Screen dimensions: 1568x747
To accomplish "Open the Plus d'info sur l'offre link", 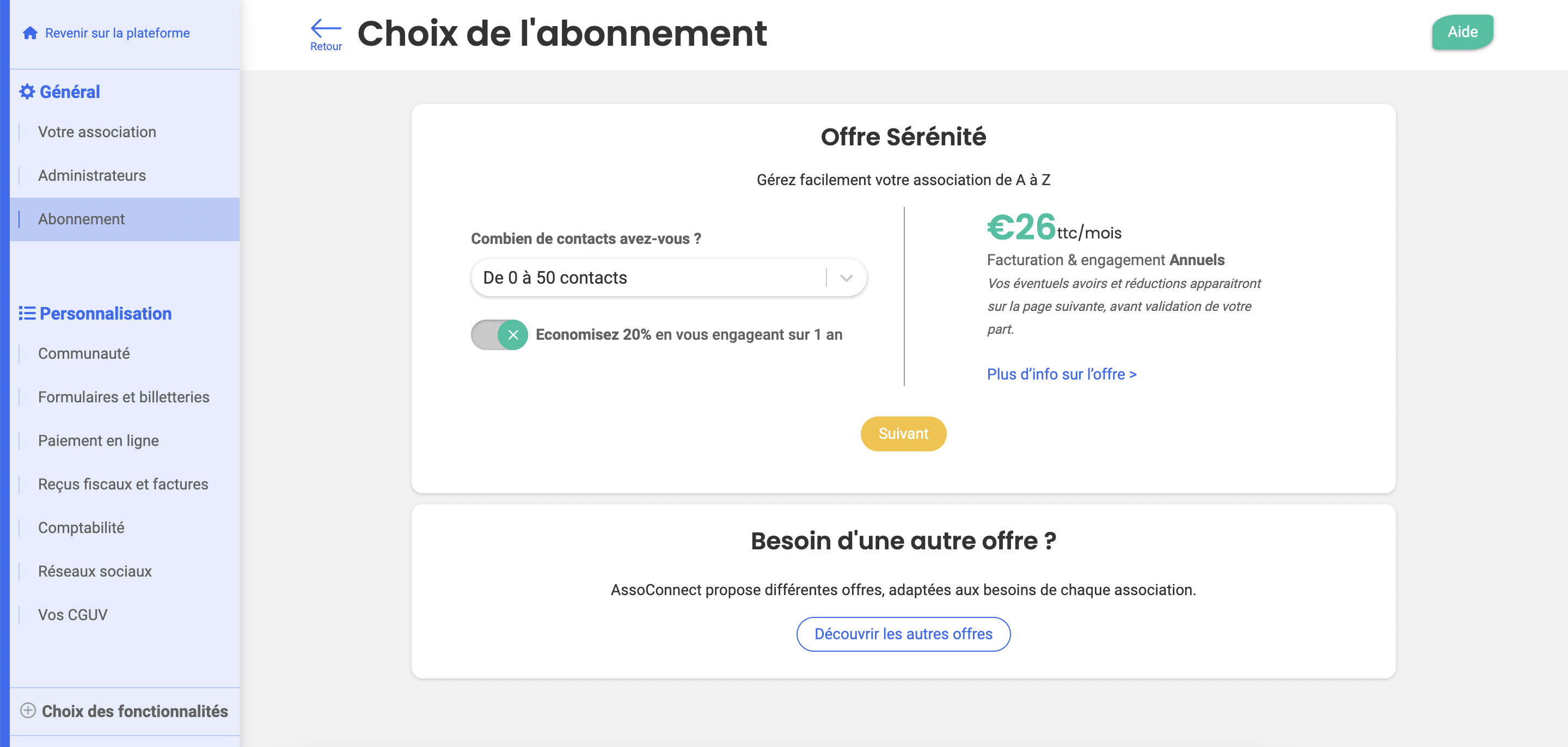I will 1062,374.
